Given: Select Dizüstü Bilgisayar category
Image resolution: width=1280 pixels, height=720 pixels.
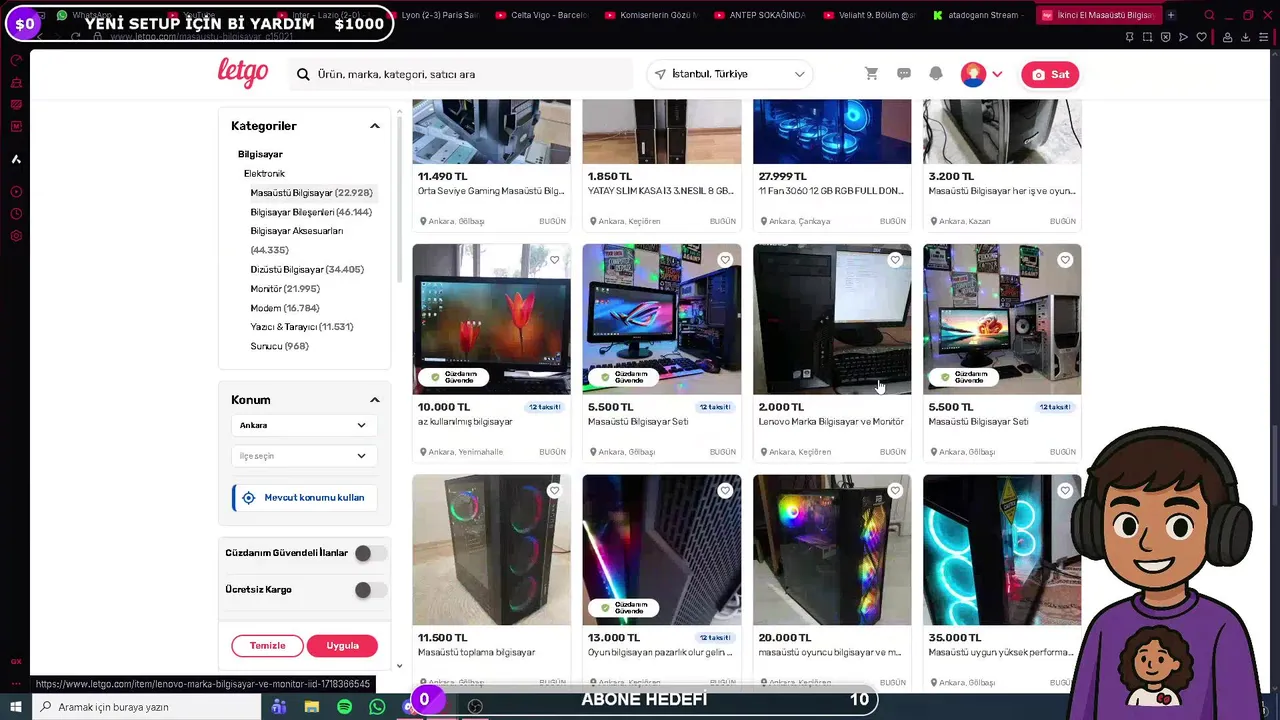Looking at the screenshot, I should click(307, 269).
